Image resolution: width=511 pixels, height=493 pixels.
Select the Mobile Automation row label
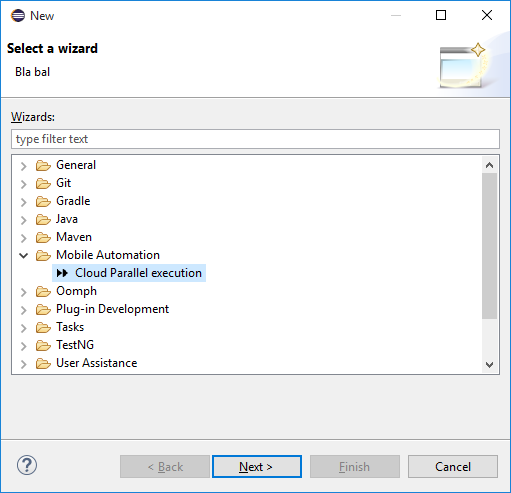pyautogui.click(x=108, y=255)
